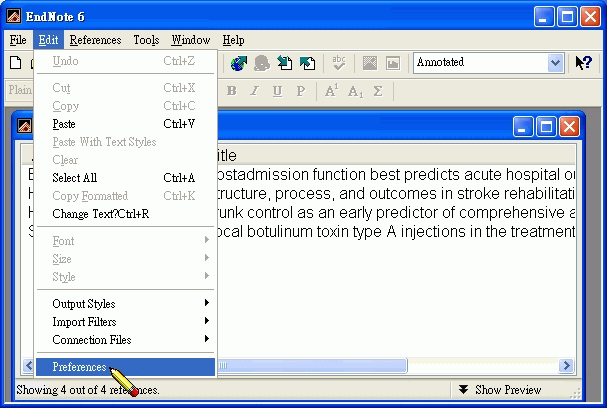Click Paste With Text Styles entry

coord(125,142)
